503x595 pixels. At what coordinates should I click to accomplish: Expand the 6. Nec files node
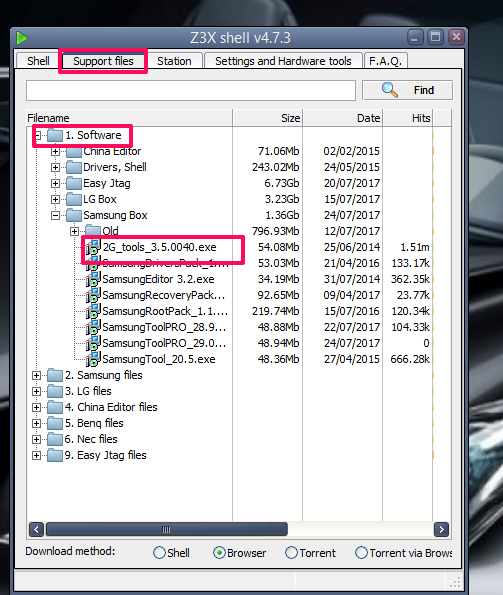coord(36,439)
